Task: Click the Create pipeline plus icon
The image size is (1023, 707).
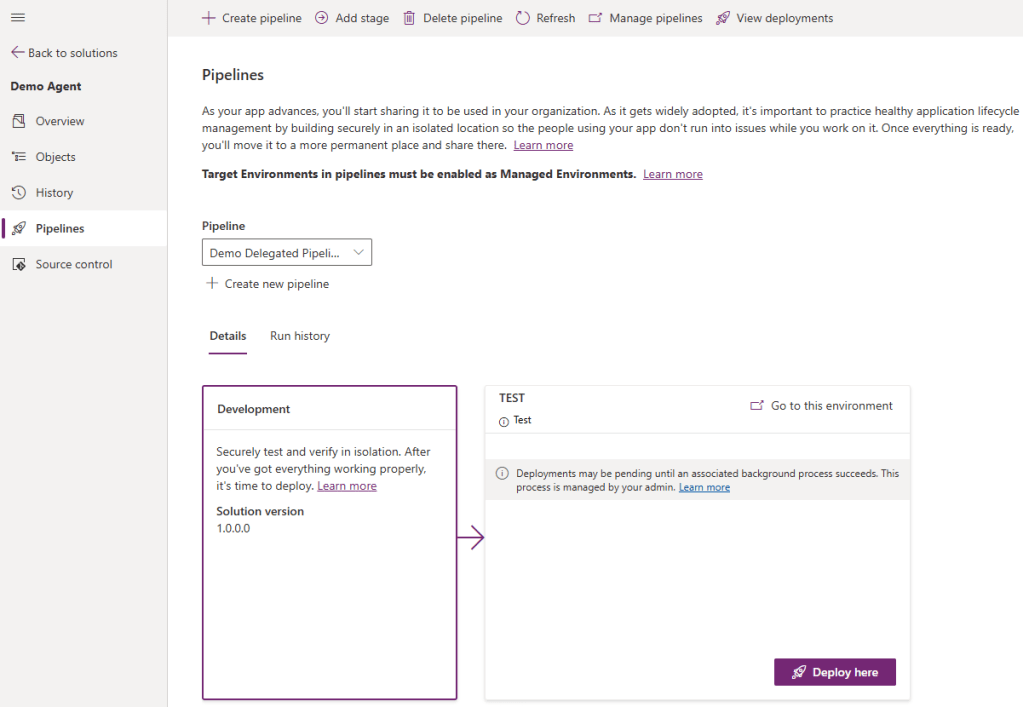Action: pyautogui.click(x=208, y=18)
